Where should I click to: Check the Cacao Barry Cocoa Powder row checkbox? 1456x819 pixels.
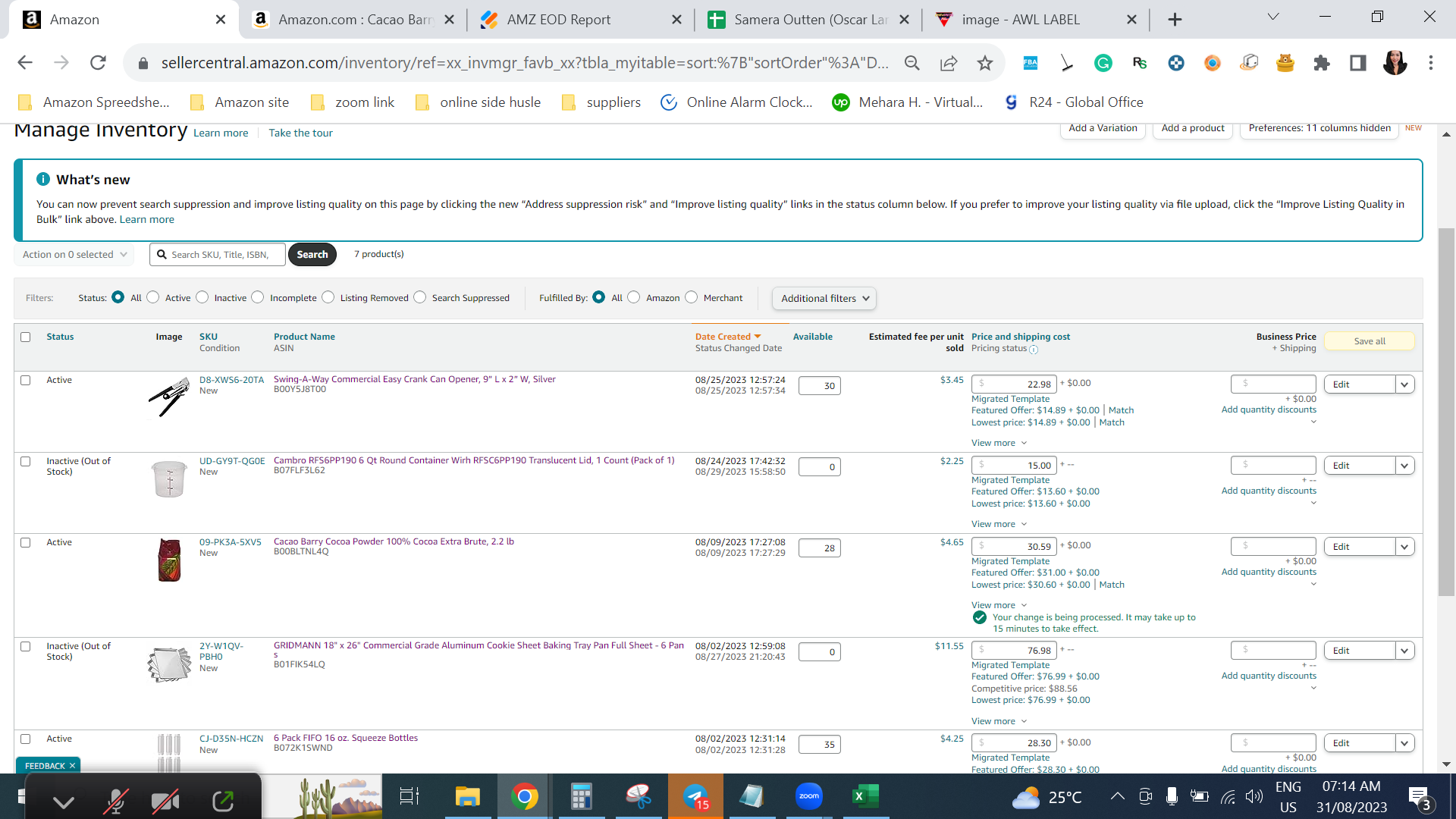(26, 543)
